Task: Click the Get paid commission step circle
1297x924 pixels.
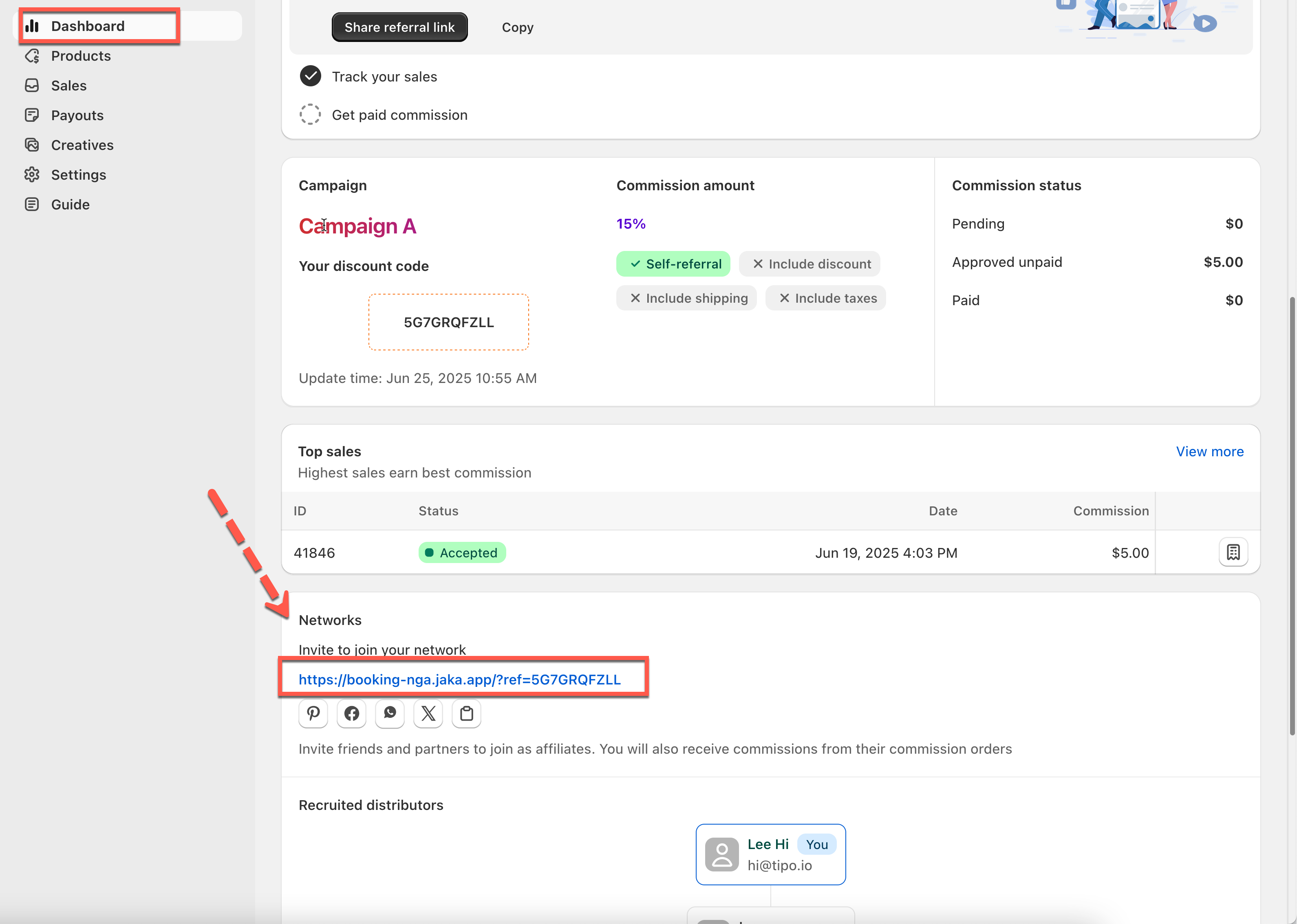Action: [x=310, y=114]
